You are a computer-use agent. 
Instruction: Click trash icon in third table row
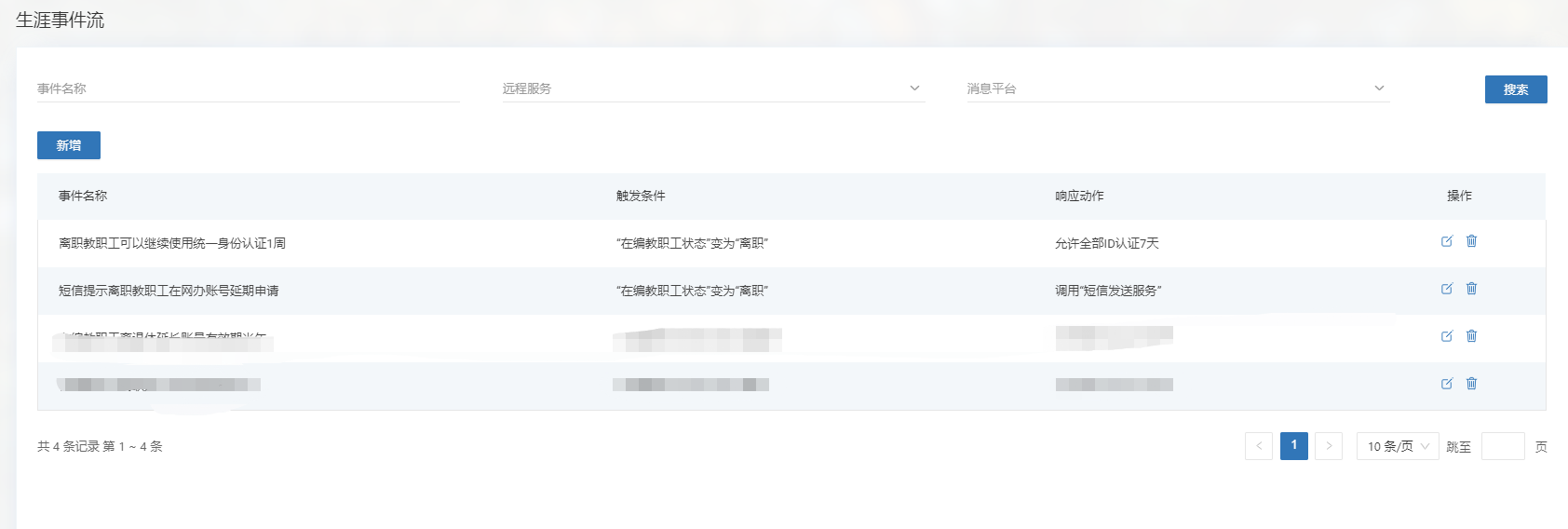tap(1471, 336)
